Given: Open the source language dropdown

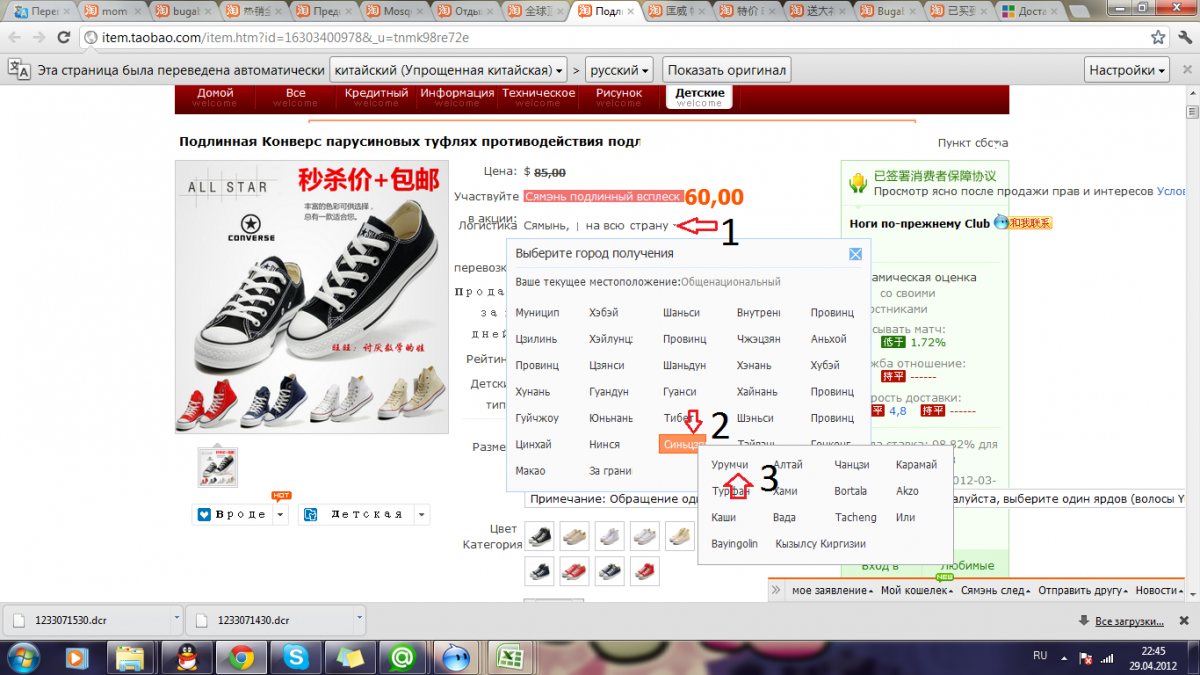Looking at the screenshot, I should tap(450, 70).
